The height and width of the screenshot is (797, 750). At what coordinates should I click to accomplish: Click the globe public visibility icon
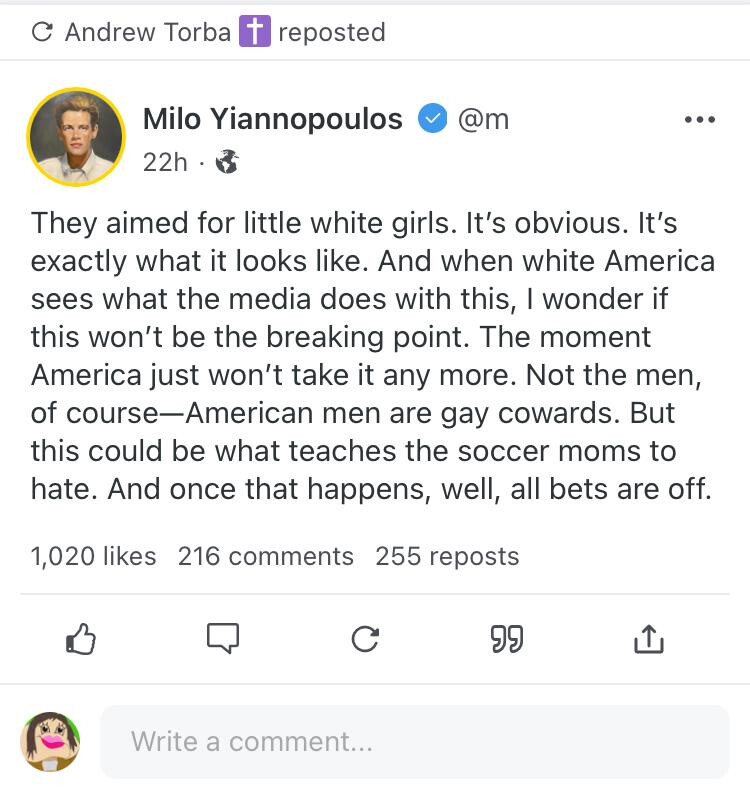click(227, 161)
